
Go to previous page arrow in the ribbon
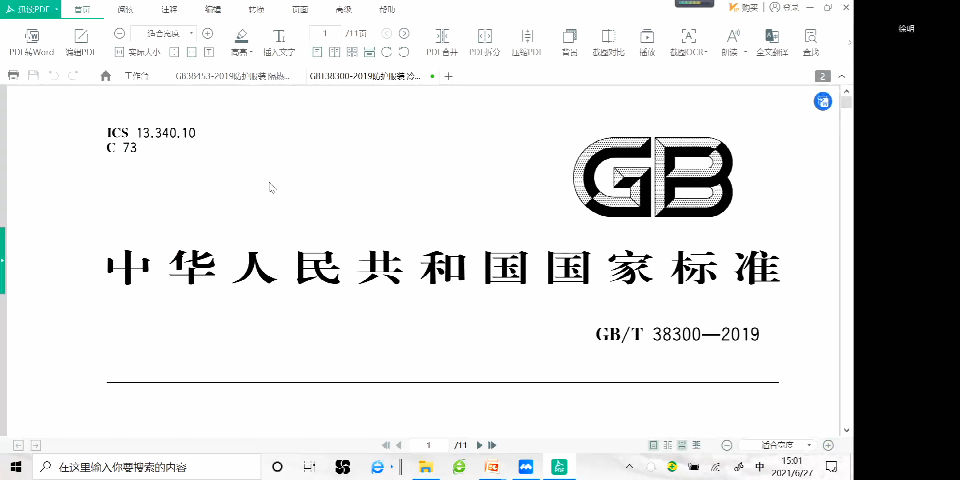point(386,33)
